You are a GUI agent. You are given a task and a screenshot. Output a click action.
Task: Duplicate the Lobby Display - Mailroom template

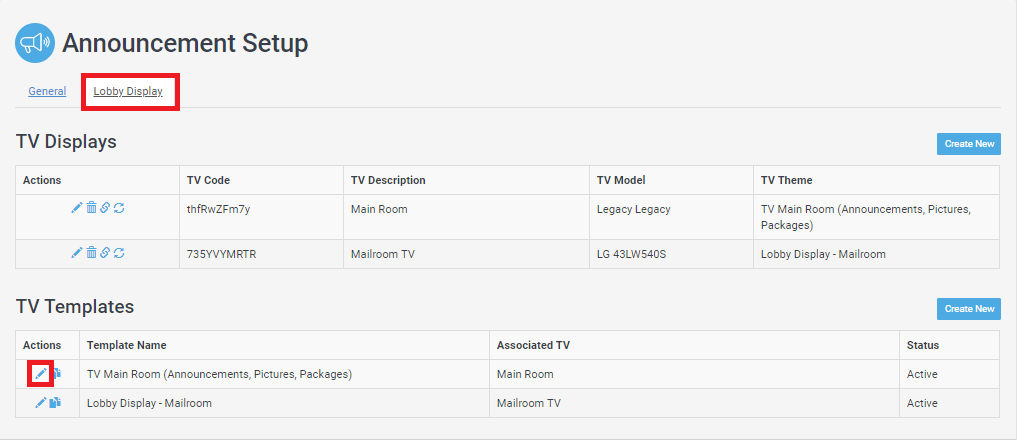point(56,403)
